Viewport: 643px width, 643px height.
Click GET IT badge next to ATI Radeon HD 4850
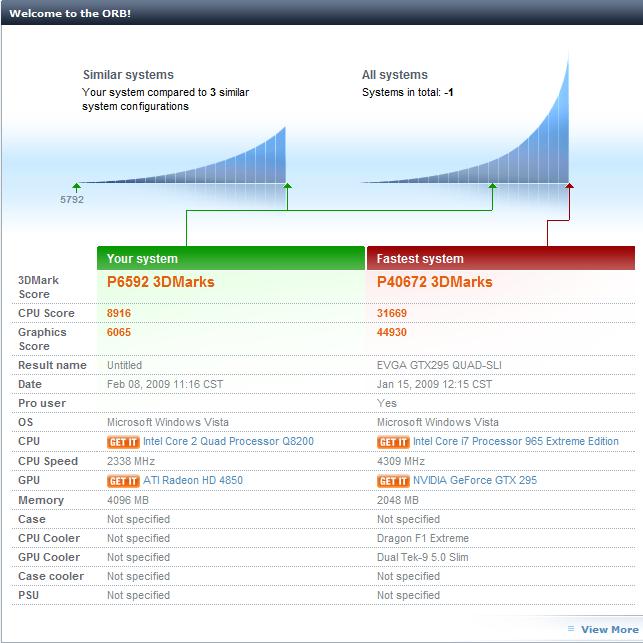[123, 481]
